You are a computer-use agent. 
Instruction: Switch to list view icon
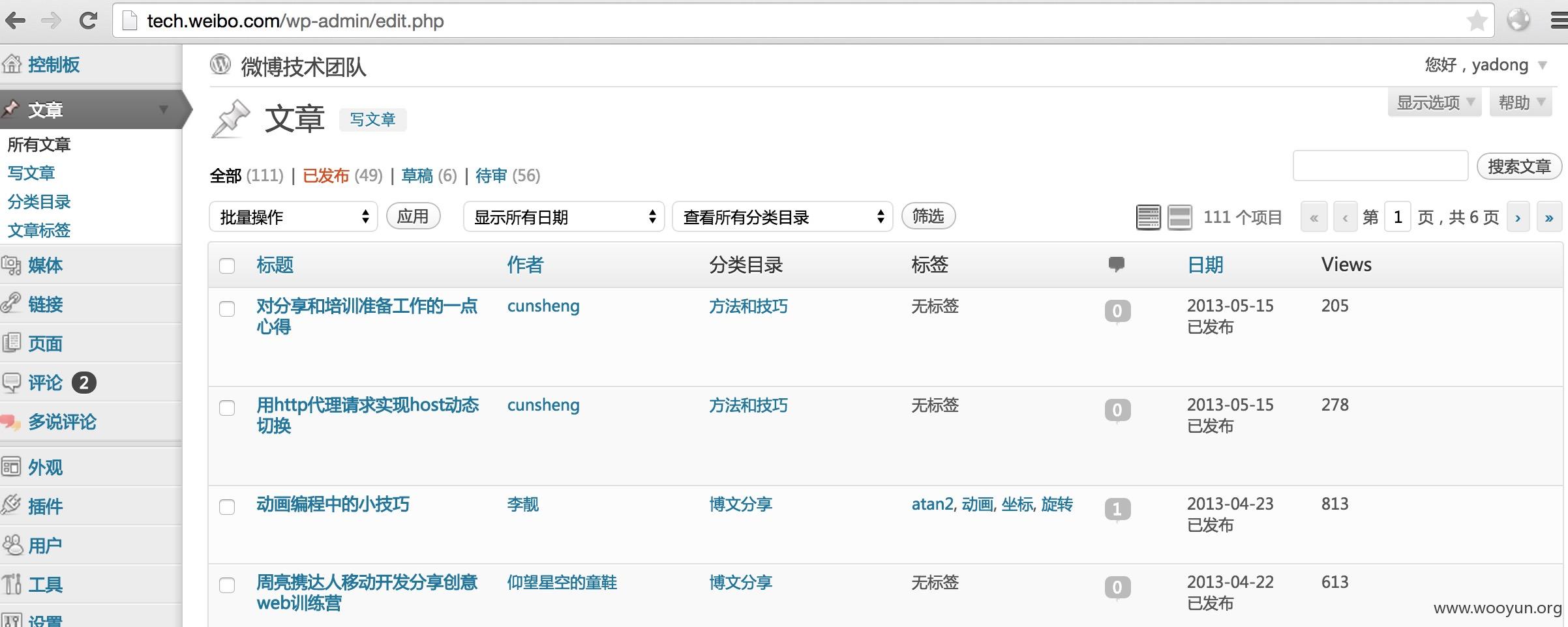point(1148,217)
